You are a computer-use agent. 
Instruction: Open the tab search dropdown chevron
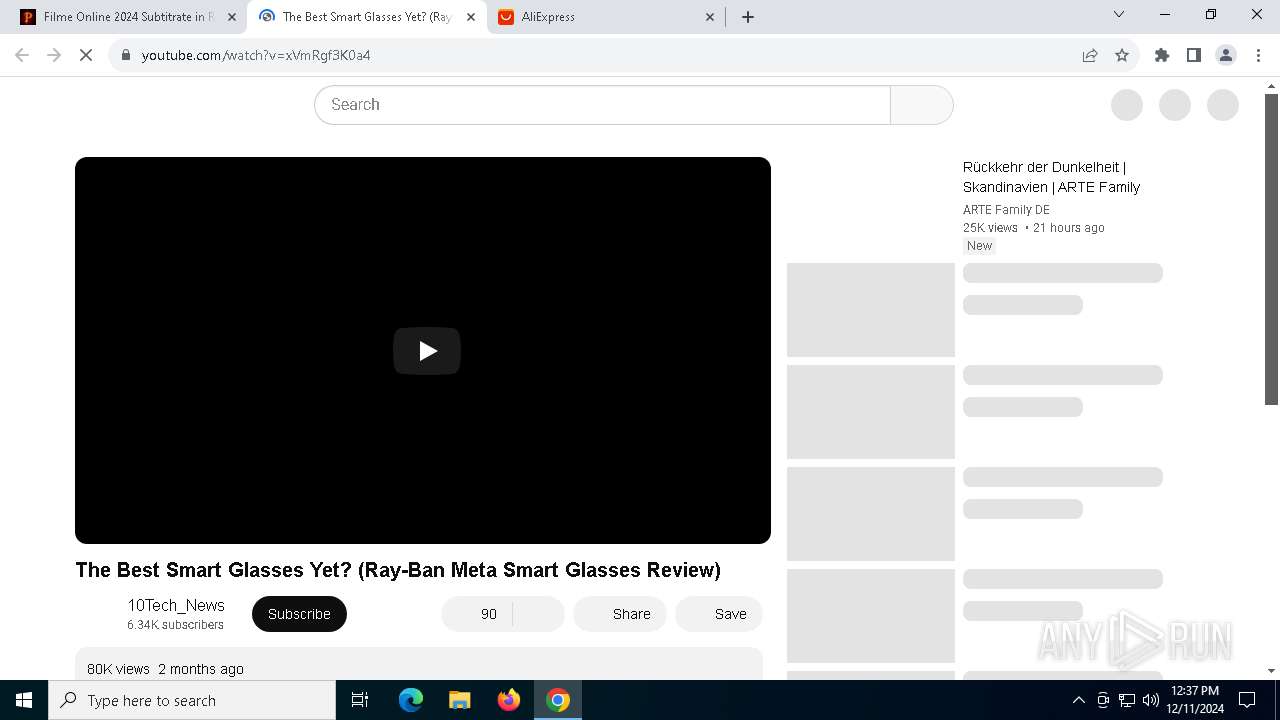click(1119, 14)
